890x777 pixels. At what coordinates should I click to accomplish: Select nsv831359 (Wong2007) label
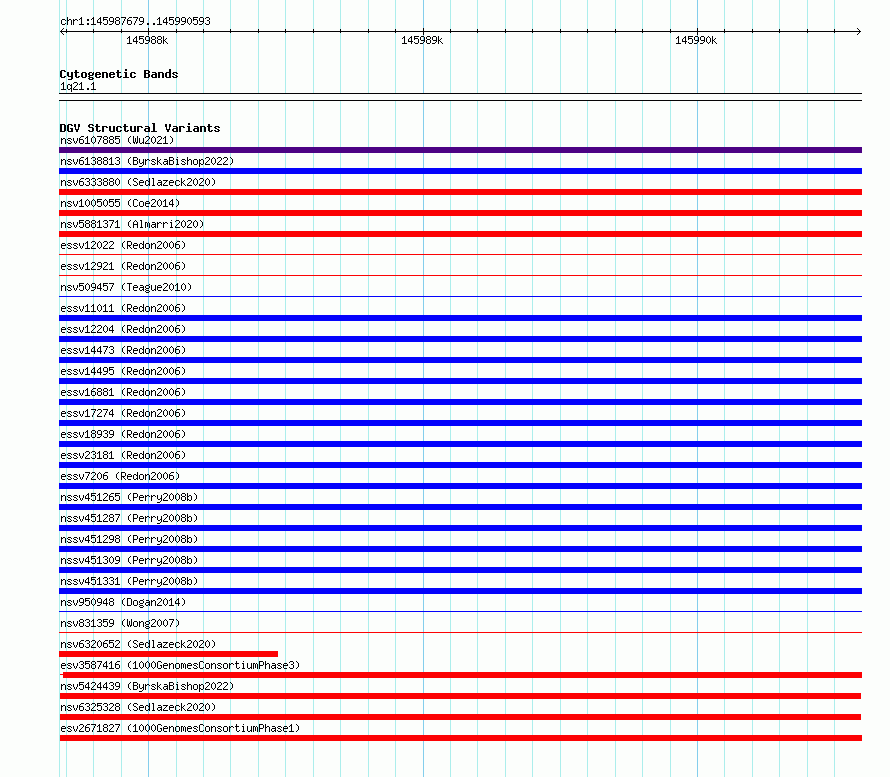(x=120, y=623)
